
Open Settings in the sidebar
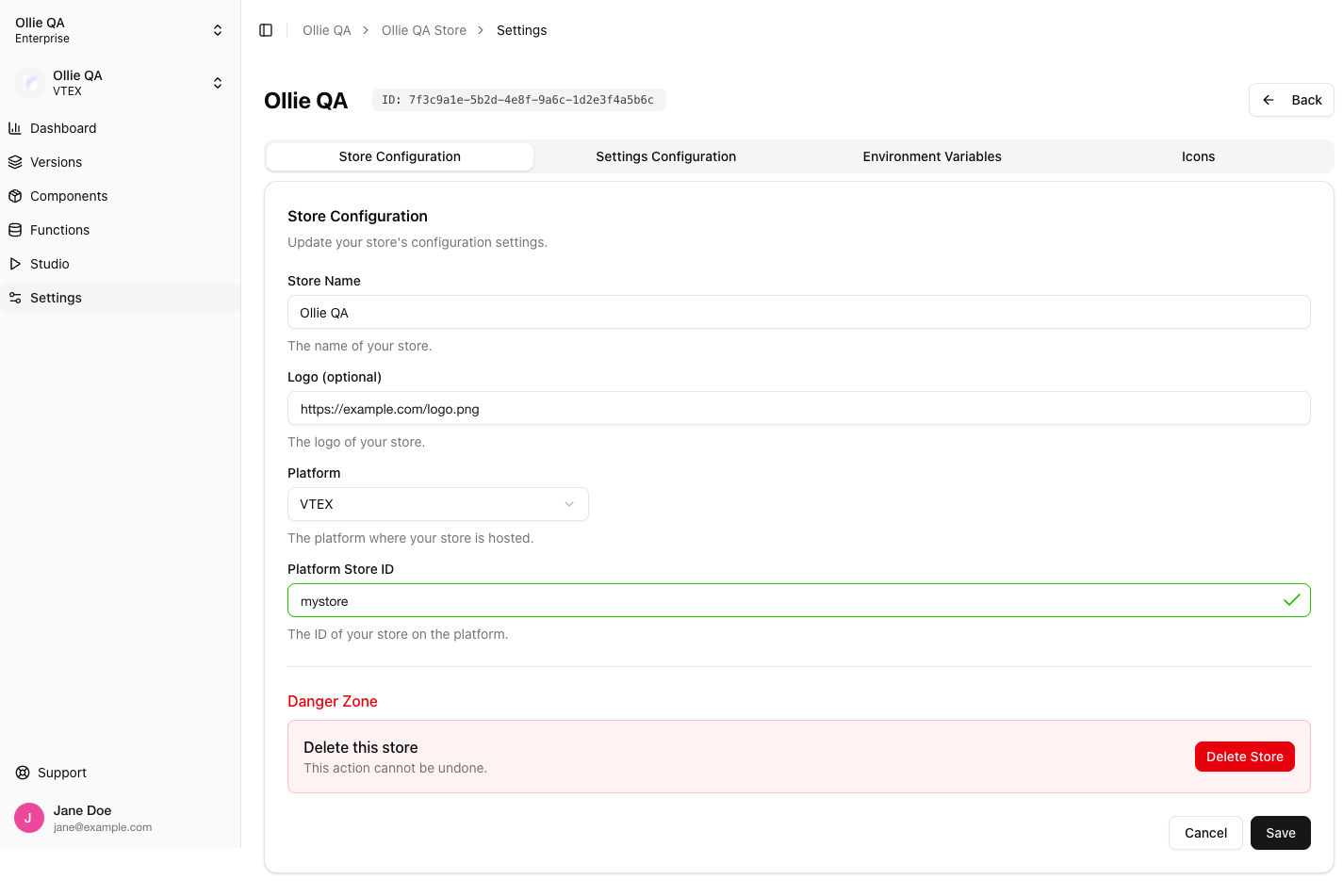pos(121,298)
